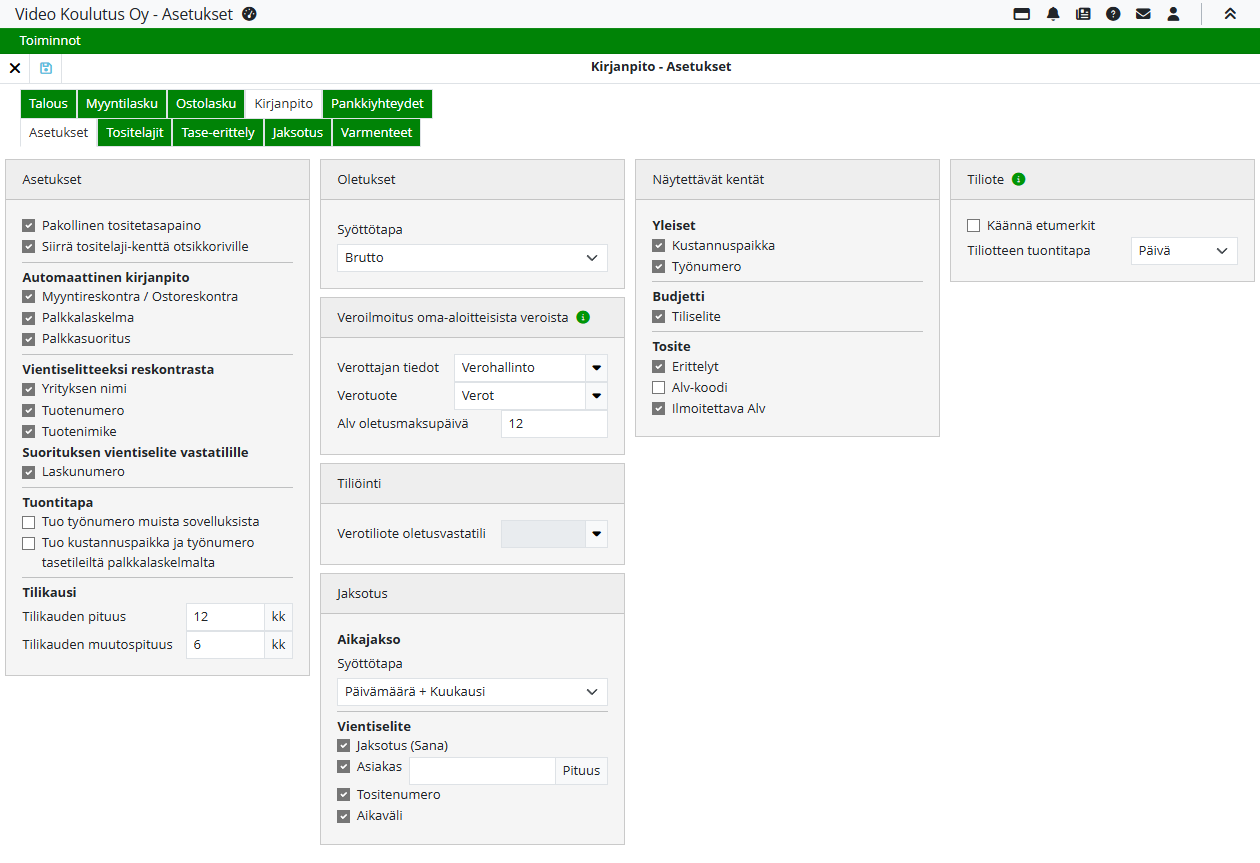This screenshot has height=863, width=1260.
Task: Open the Brutto Syöttötapa dropdown
Action: (472, 258)
